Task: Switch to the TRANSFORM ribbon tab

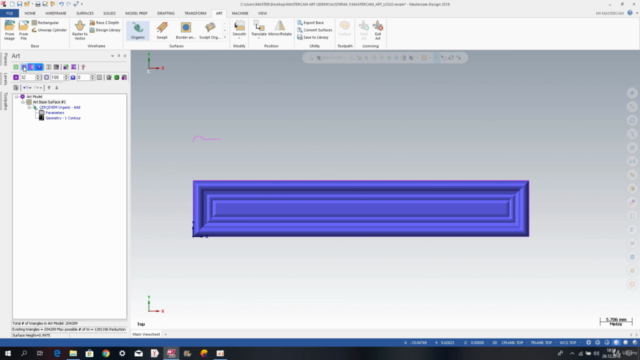Action: coord(195,13)
